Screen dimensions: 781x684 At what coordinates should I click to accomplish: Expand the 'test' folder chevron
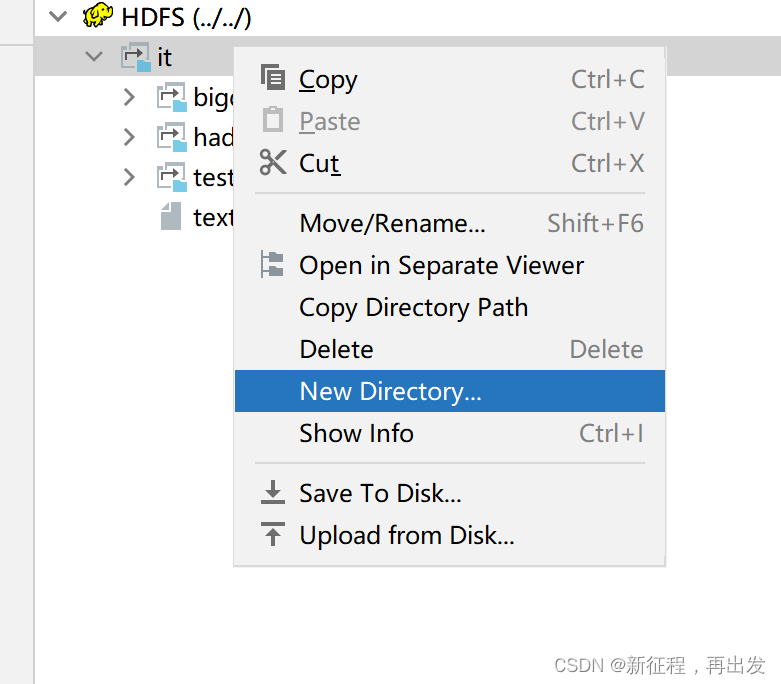pyautogui.click(x=129, y=177)
